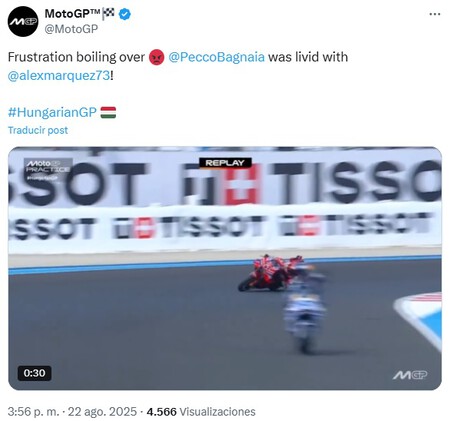The width and height of the screenshot is (450, 421).
Task: Open the post timestamp 3:56 p. m.
Action: pos(34,412)
